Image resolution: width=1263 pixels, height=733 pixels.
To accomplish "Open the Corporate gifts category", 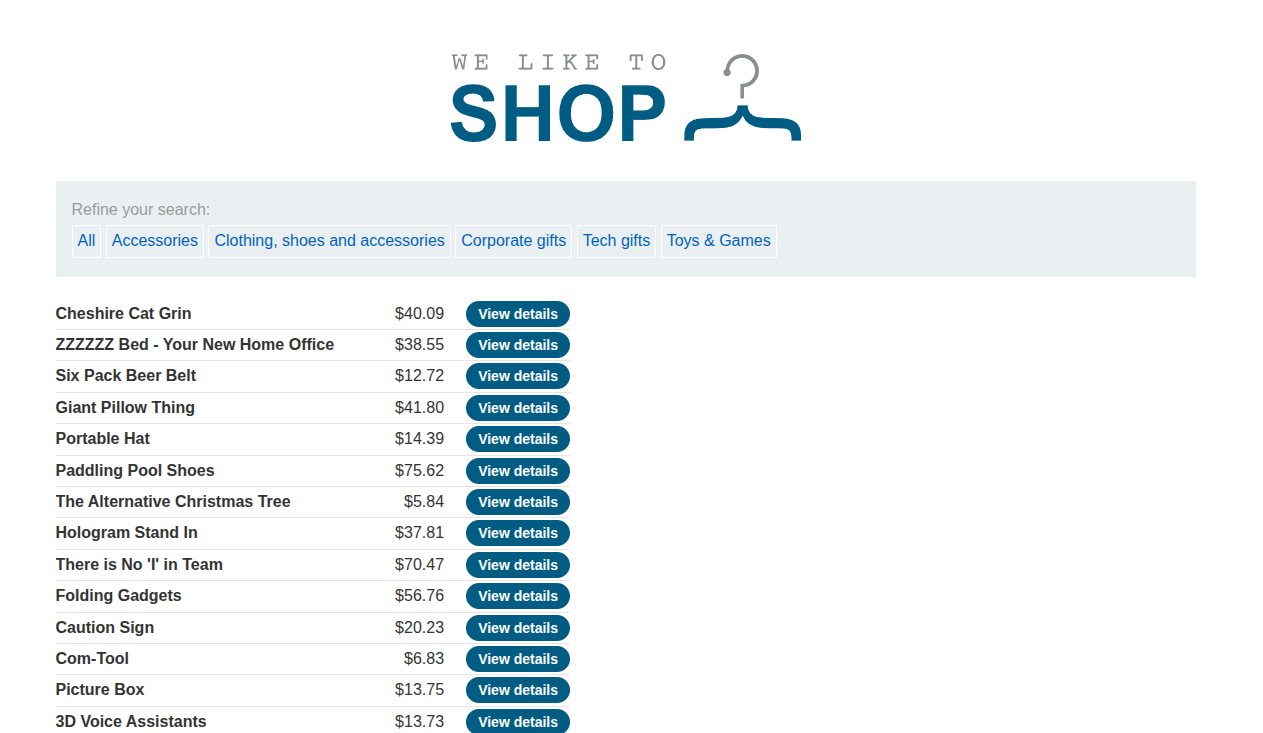I will tap(514, 241).
